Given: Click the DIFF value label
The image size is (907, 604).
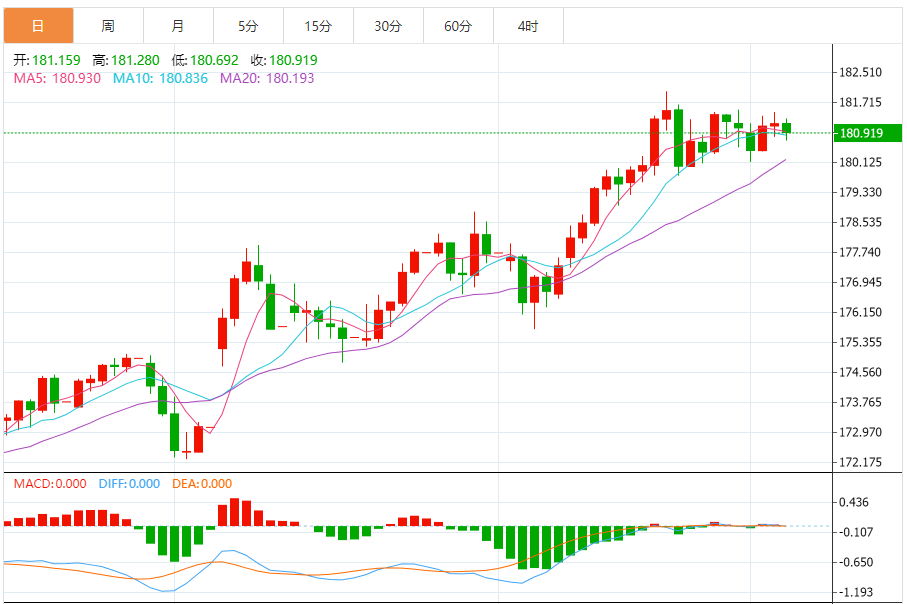Looking at the screenshot, I should (x=129, y=484).
